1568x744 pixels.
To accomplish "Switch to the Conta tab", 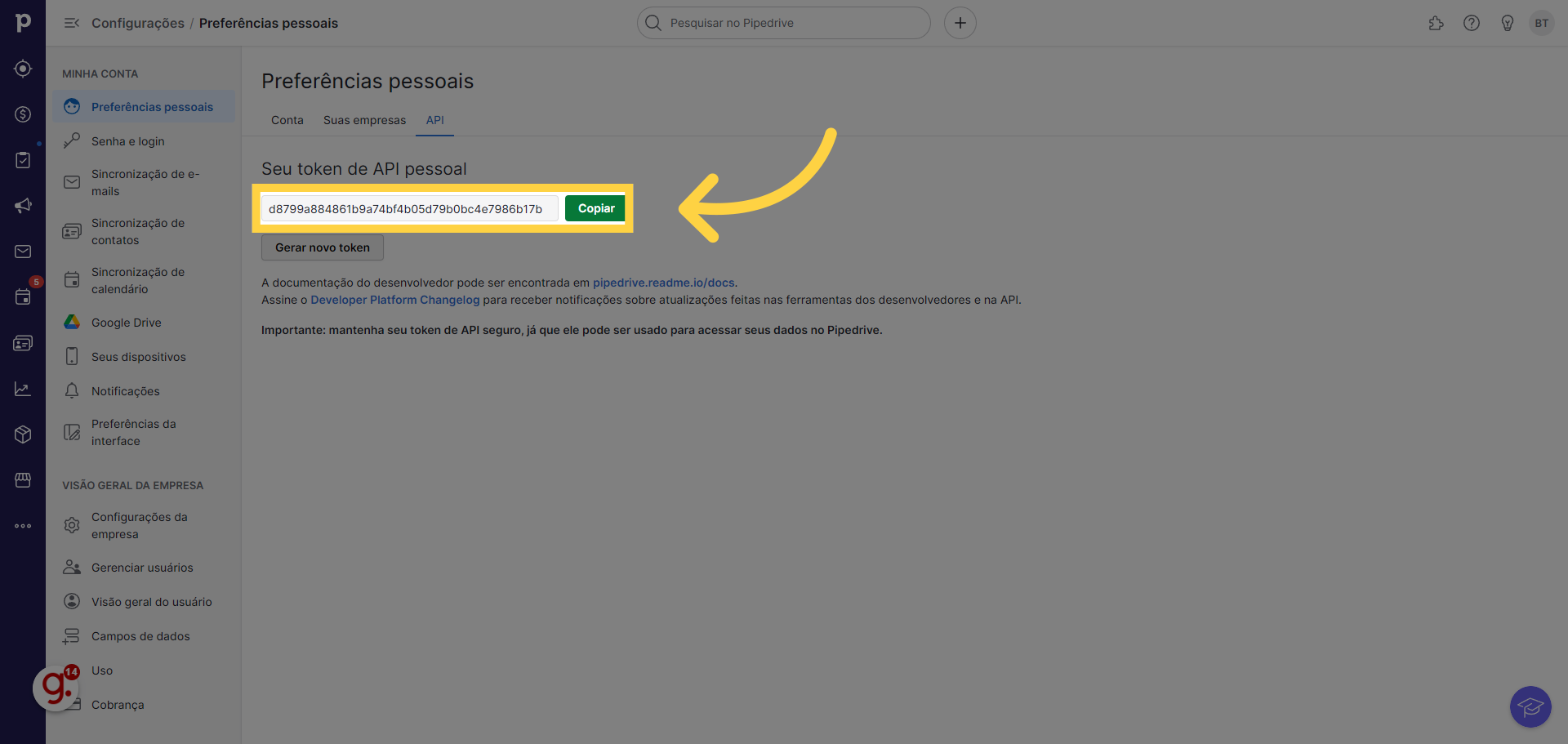I will coord(287,120).
